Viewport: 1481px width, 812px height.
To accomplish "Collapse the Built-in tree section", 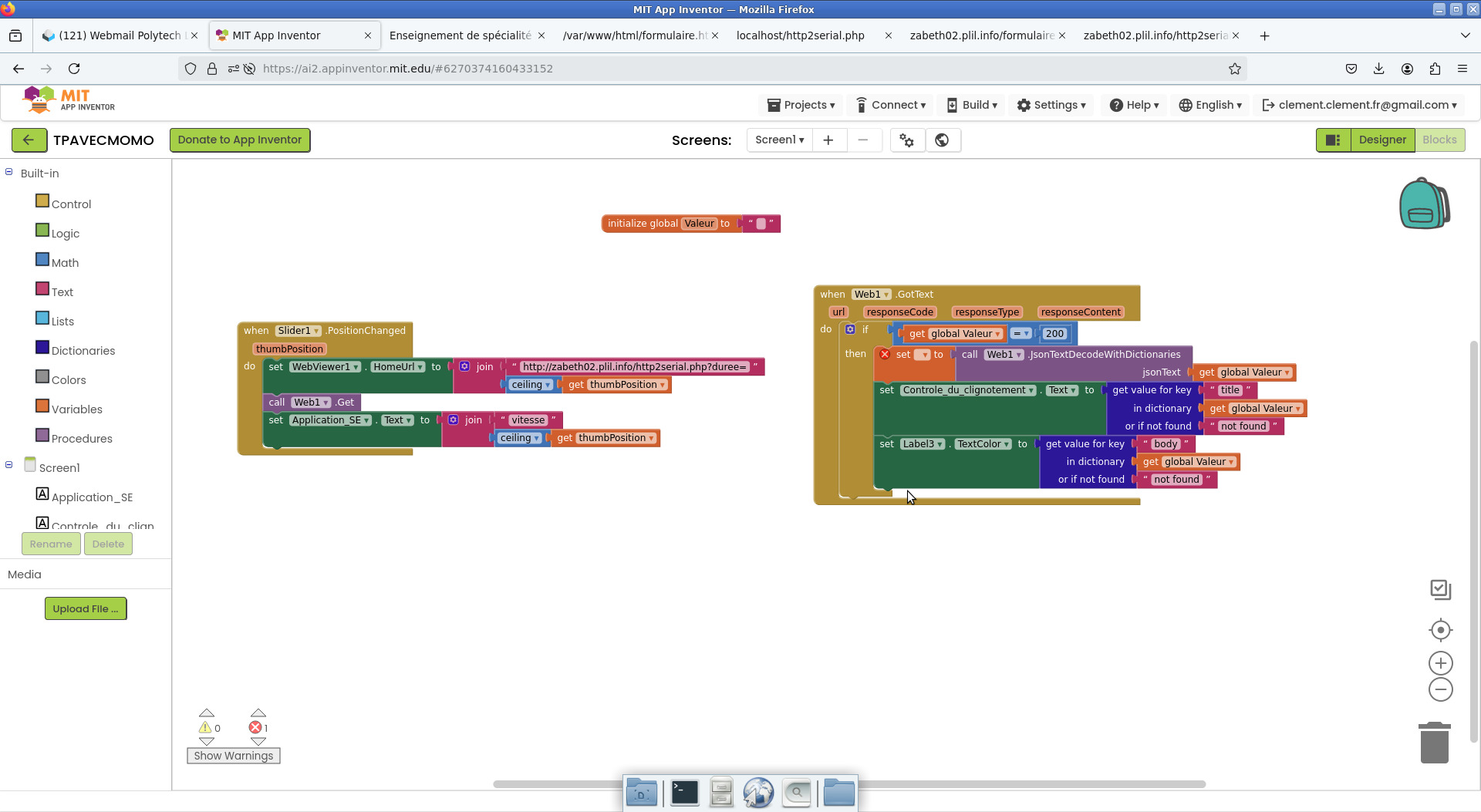I will tap(9, 173).
